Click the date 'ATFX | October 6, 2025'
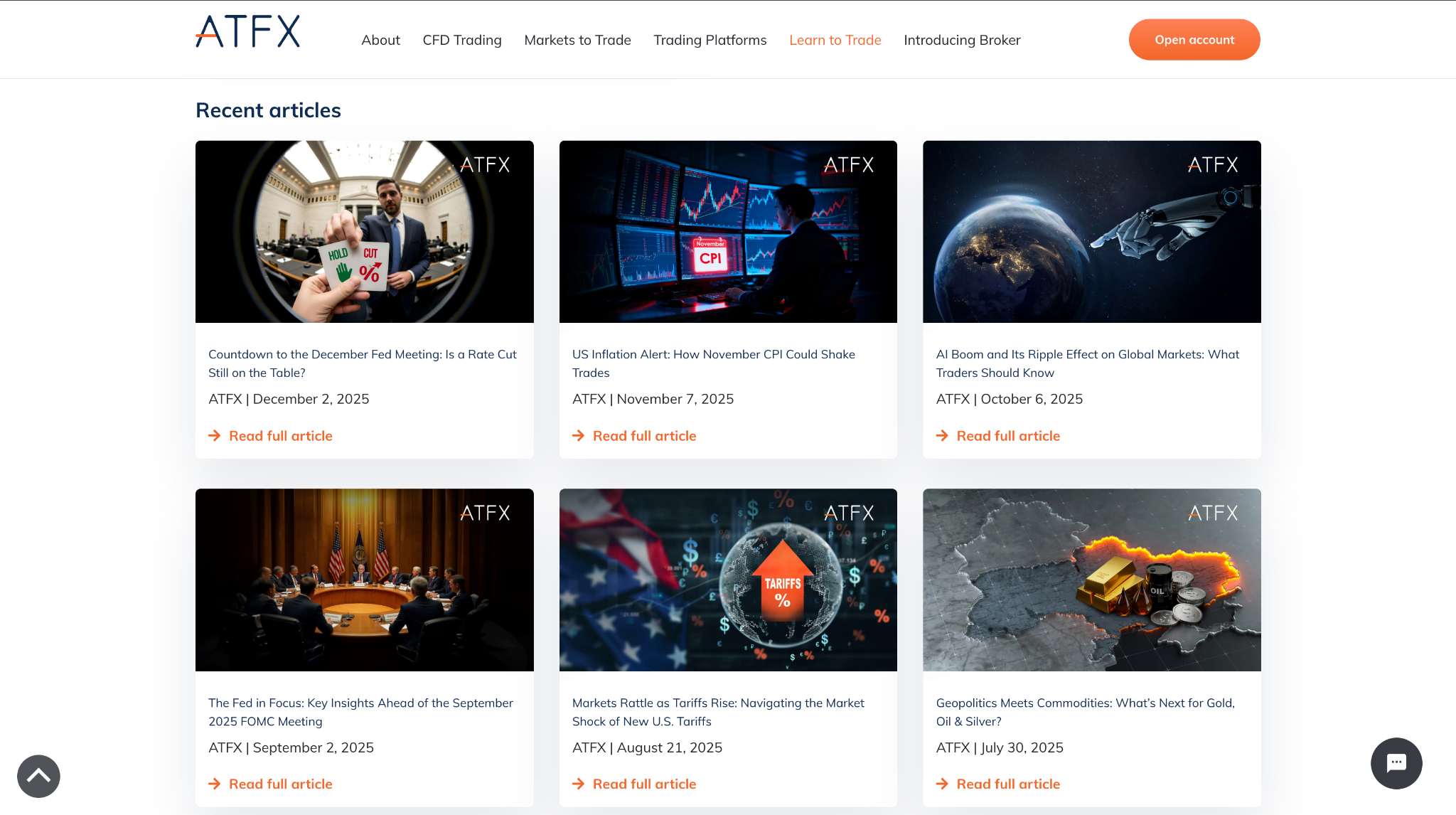The height and width of the screenshot is (815, 1456). coord(1010,399)
